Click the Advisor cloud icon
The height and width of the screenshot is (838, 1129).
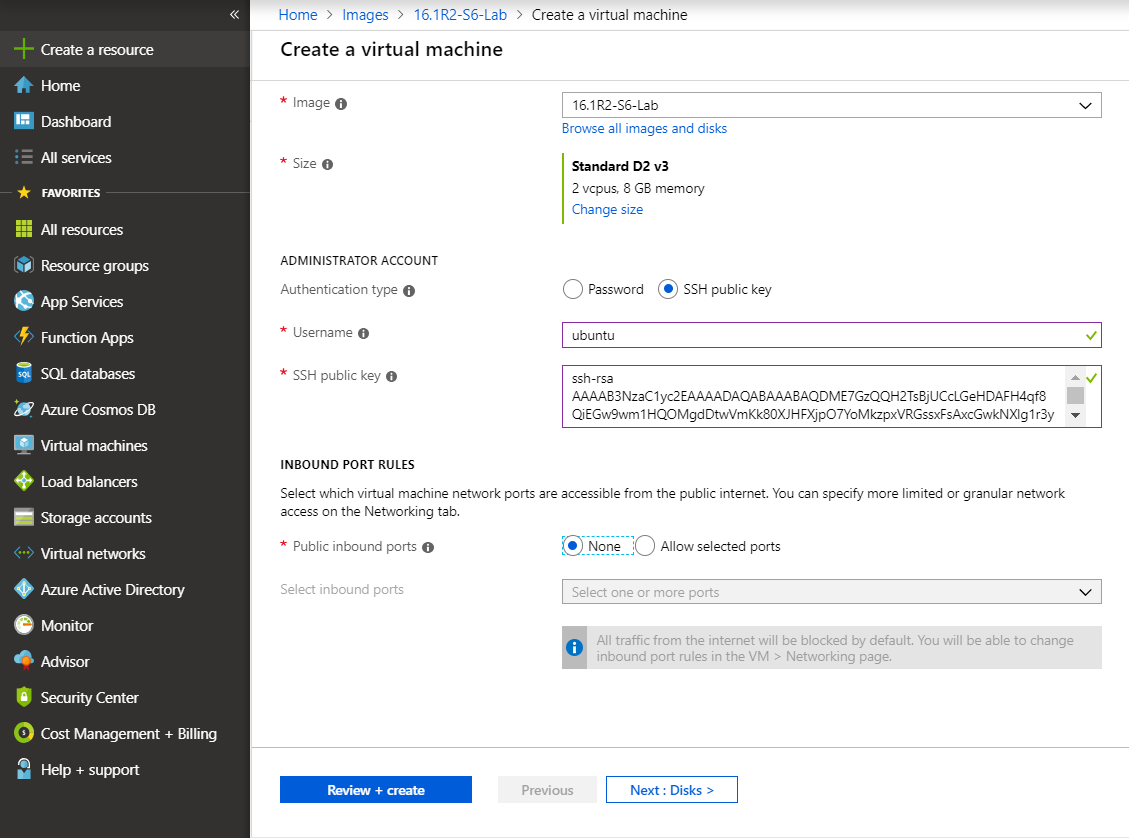[24, 661]
